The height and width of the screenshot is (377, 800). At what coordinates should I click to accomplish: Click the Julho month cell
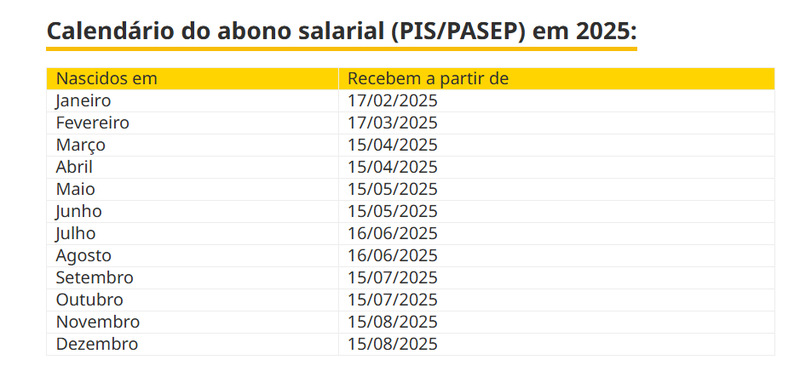pos(192,234)
